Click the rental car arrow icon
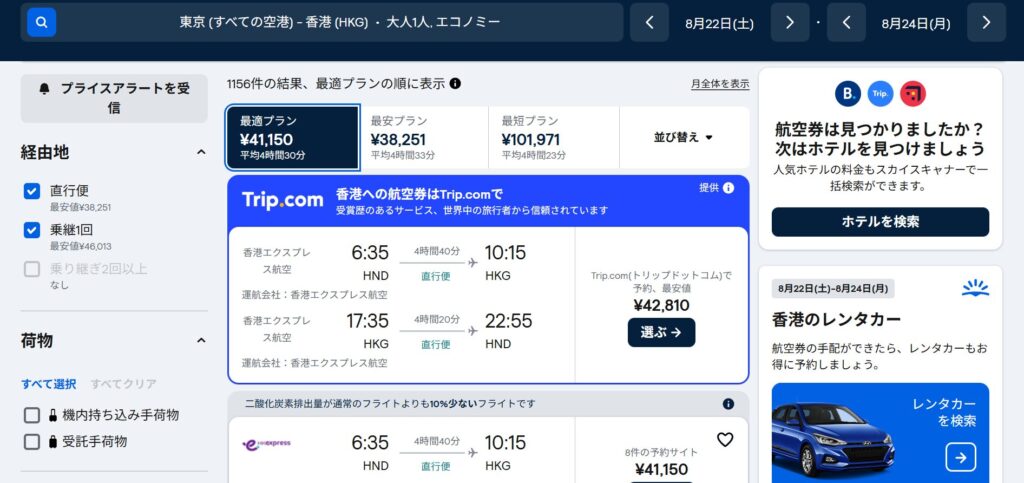 point(960,457)
